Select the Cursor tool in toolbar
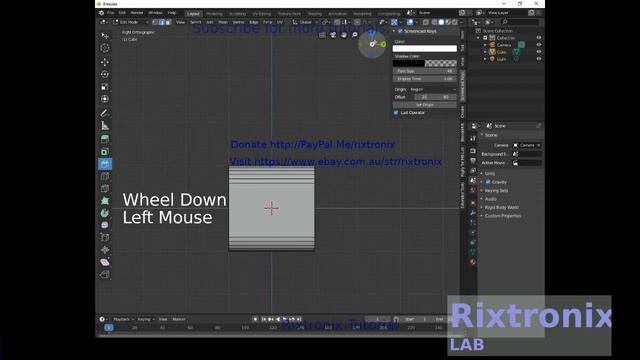The image size is (640, 360). point(105,48)
